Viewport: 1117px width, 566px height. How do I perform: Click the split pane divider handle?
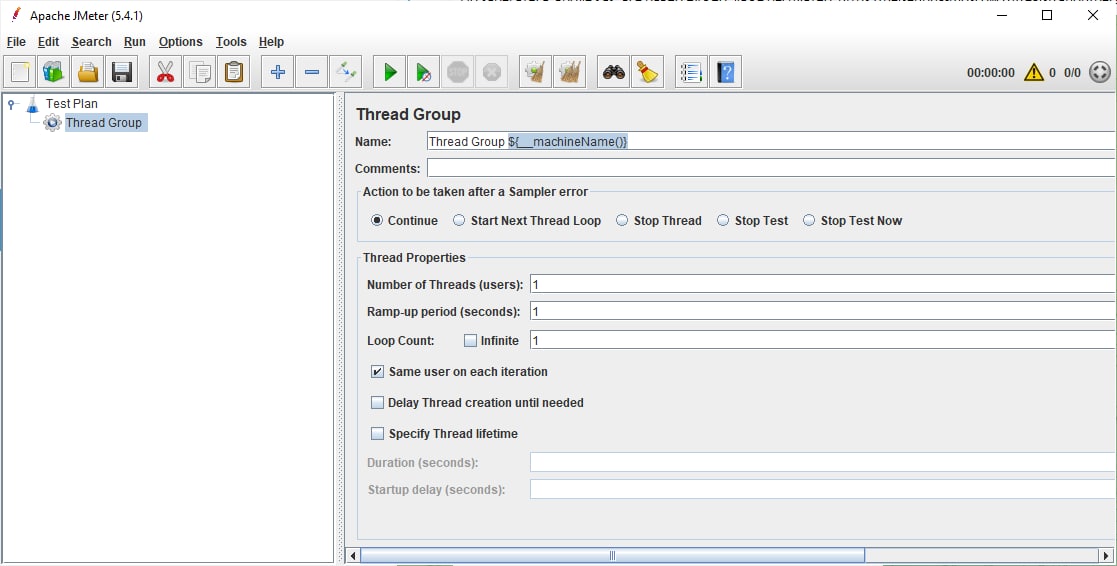click(340, 327)
